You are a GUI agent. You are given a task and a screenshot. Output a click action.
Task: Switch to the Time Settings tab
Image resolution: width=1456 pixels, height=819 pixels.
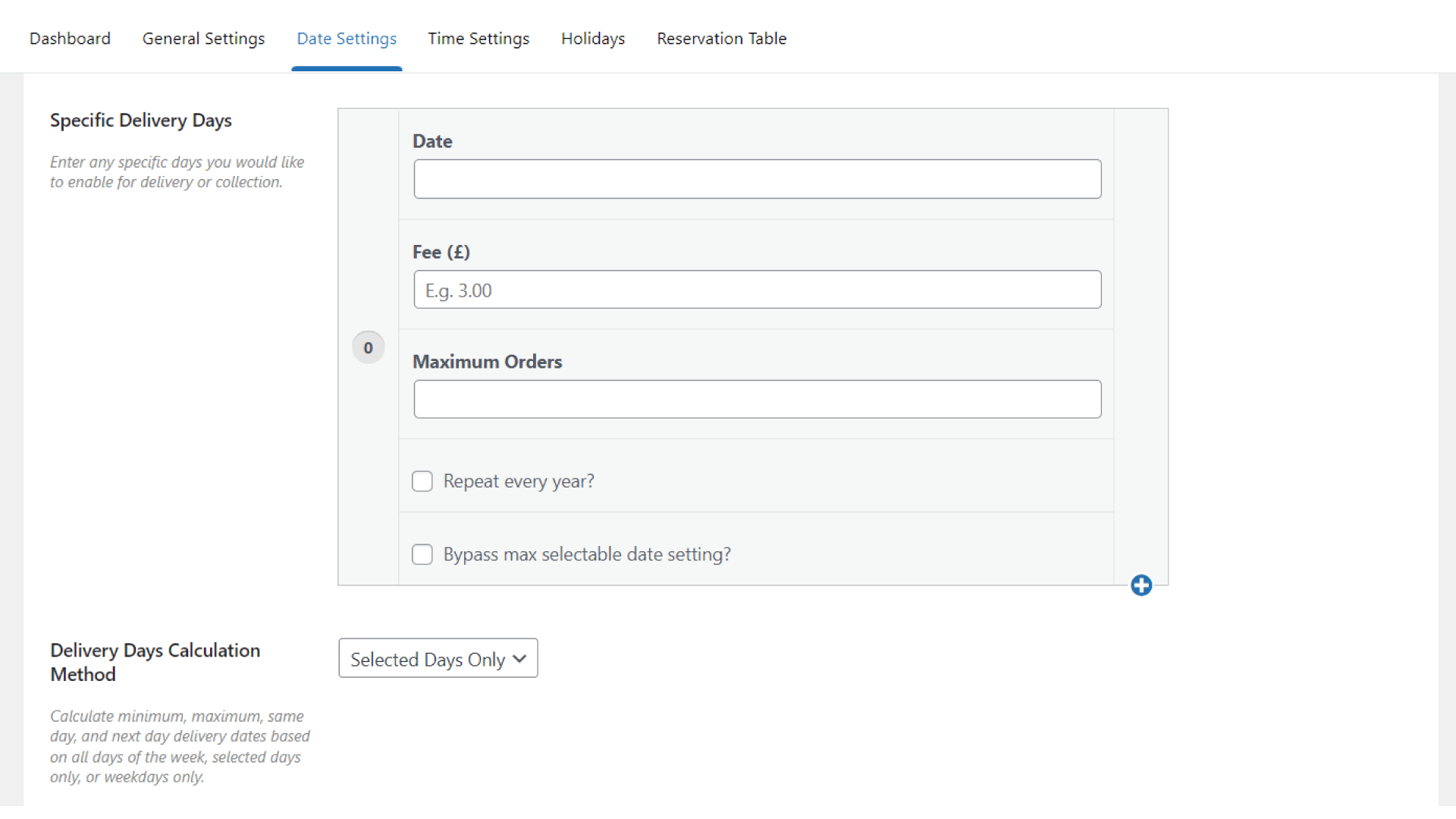(x=479, y=38)
